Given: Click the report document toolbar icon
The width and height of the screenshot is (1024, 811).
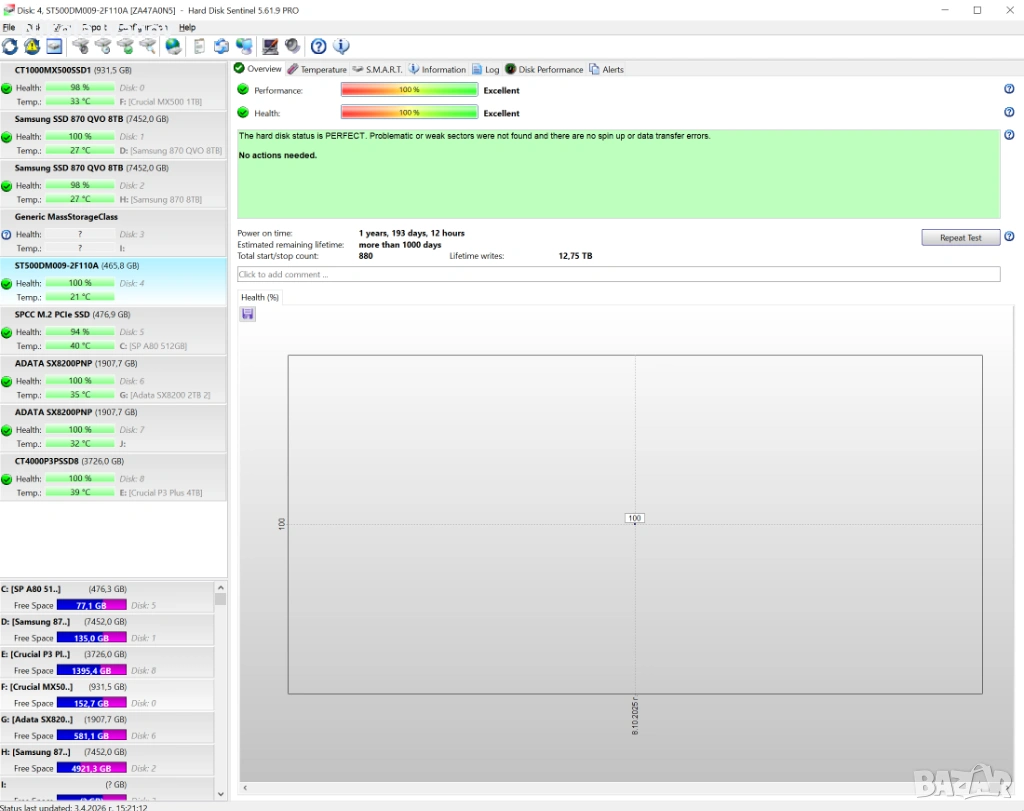Looking at the screenshot, I should click(200, 46).
